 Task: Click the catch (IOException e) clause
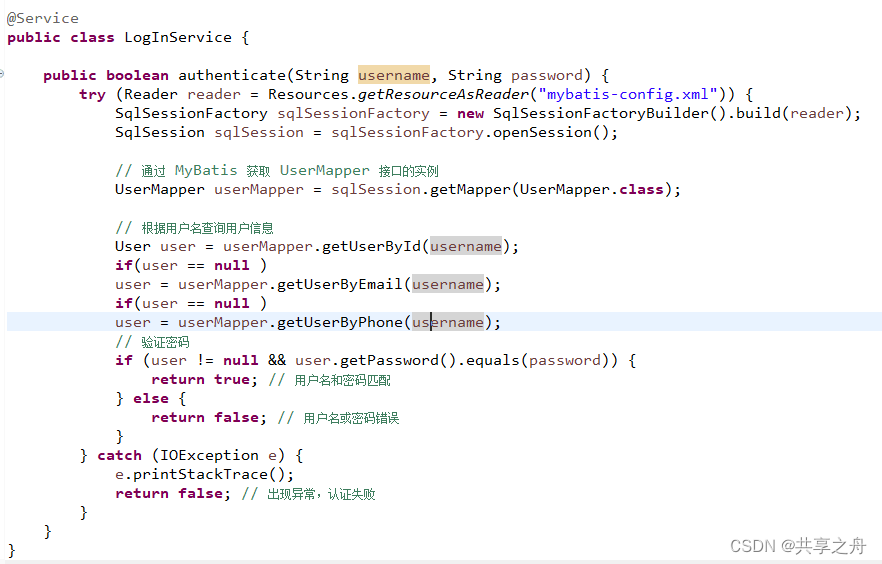point(191,455)
